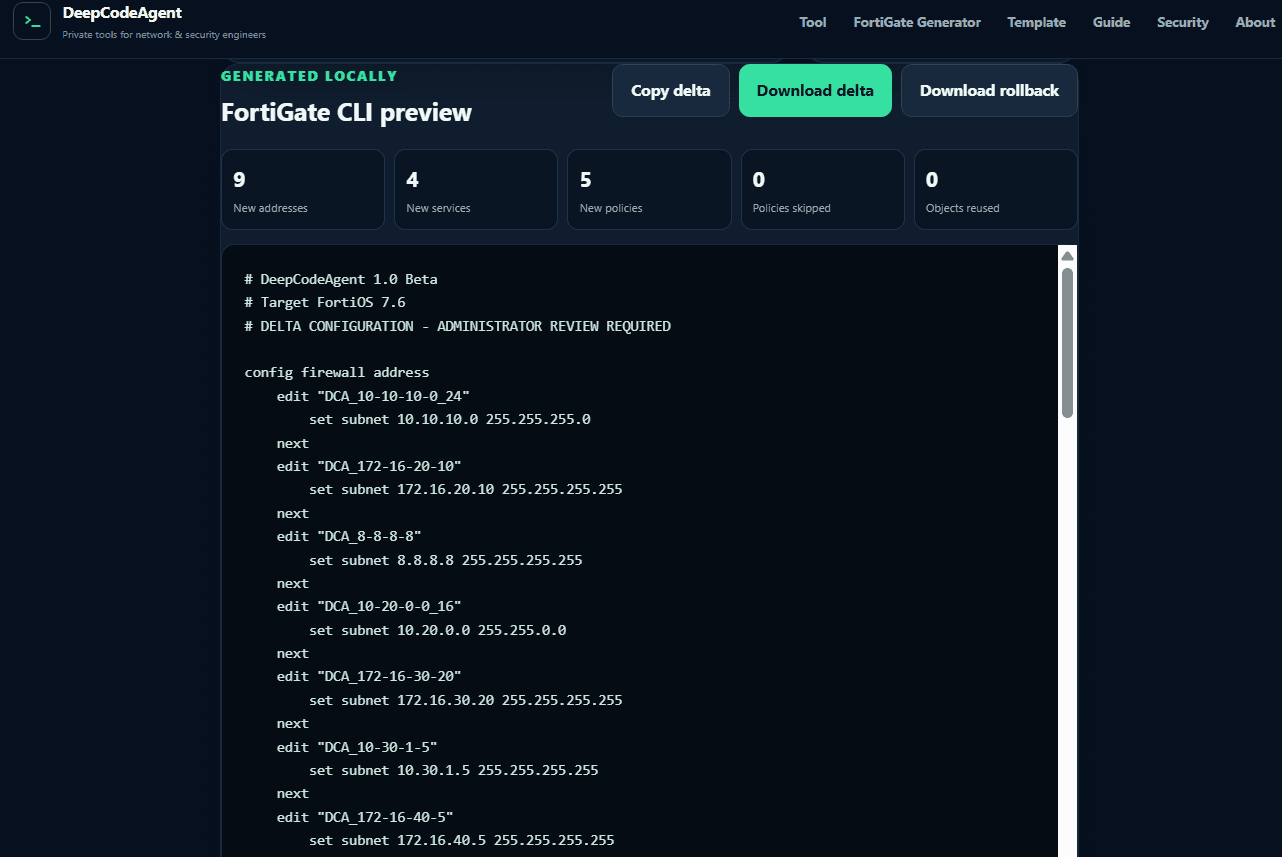Screen dimensions: 1282x857
Task: Open the FortiGate Generator page
Action: point(917,22)
